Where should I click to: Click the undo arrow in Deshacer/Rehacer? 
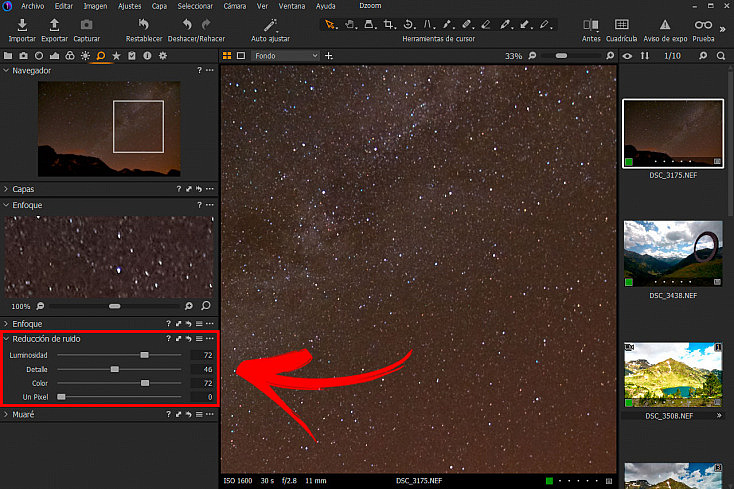click(187, 24)
